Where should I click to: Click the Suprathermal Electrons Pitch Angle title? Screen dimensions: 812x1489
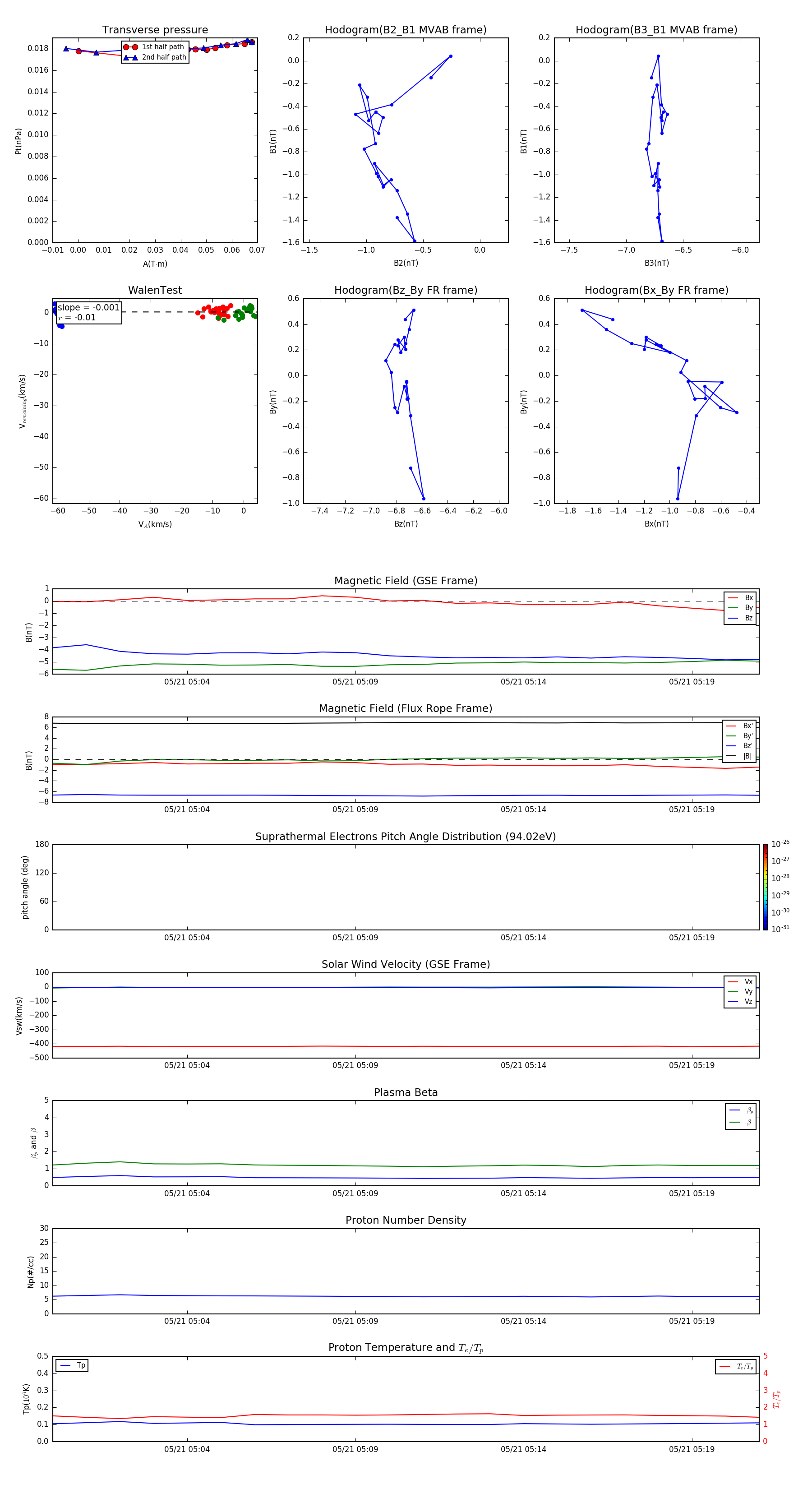click(x=406, y=837)
